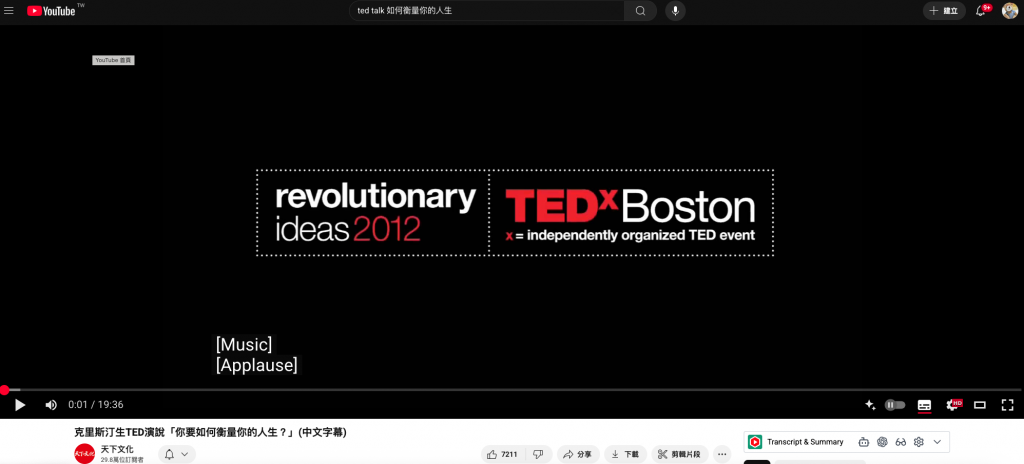Viewport: 1024px width, 464px height.
Task: Open the account avatar menu
Action: (x=1010, y=10)
